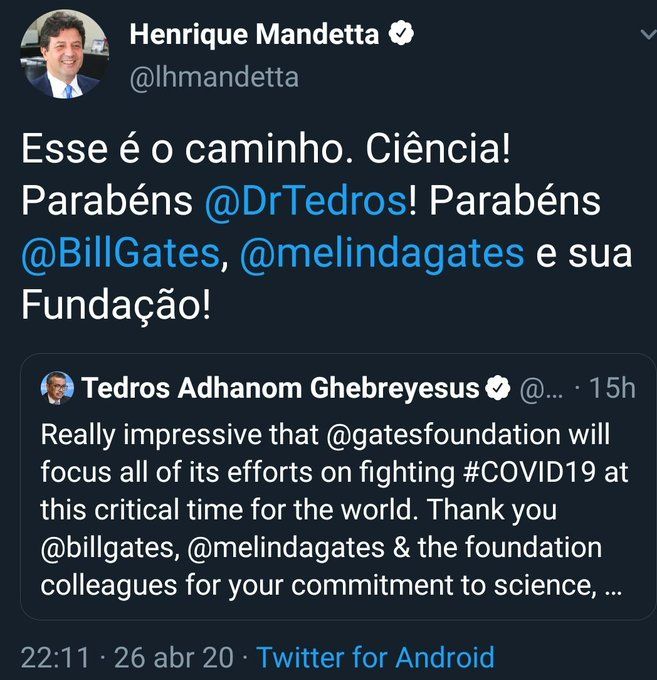This screenshot has height=680, width=657.
Task: Open the Twitter for Android source link
Action: point(375,657)
